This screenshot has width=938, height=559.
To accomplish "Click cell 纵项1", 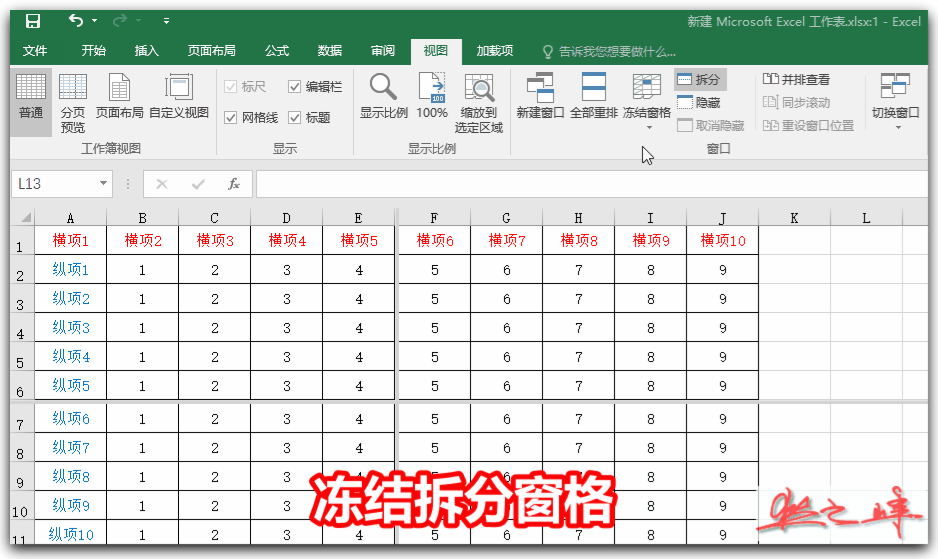I will click(71, 270).
